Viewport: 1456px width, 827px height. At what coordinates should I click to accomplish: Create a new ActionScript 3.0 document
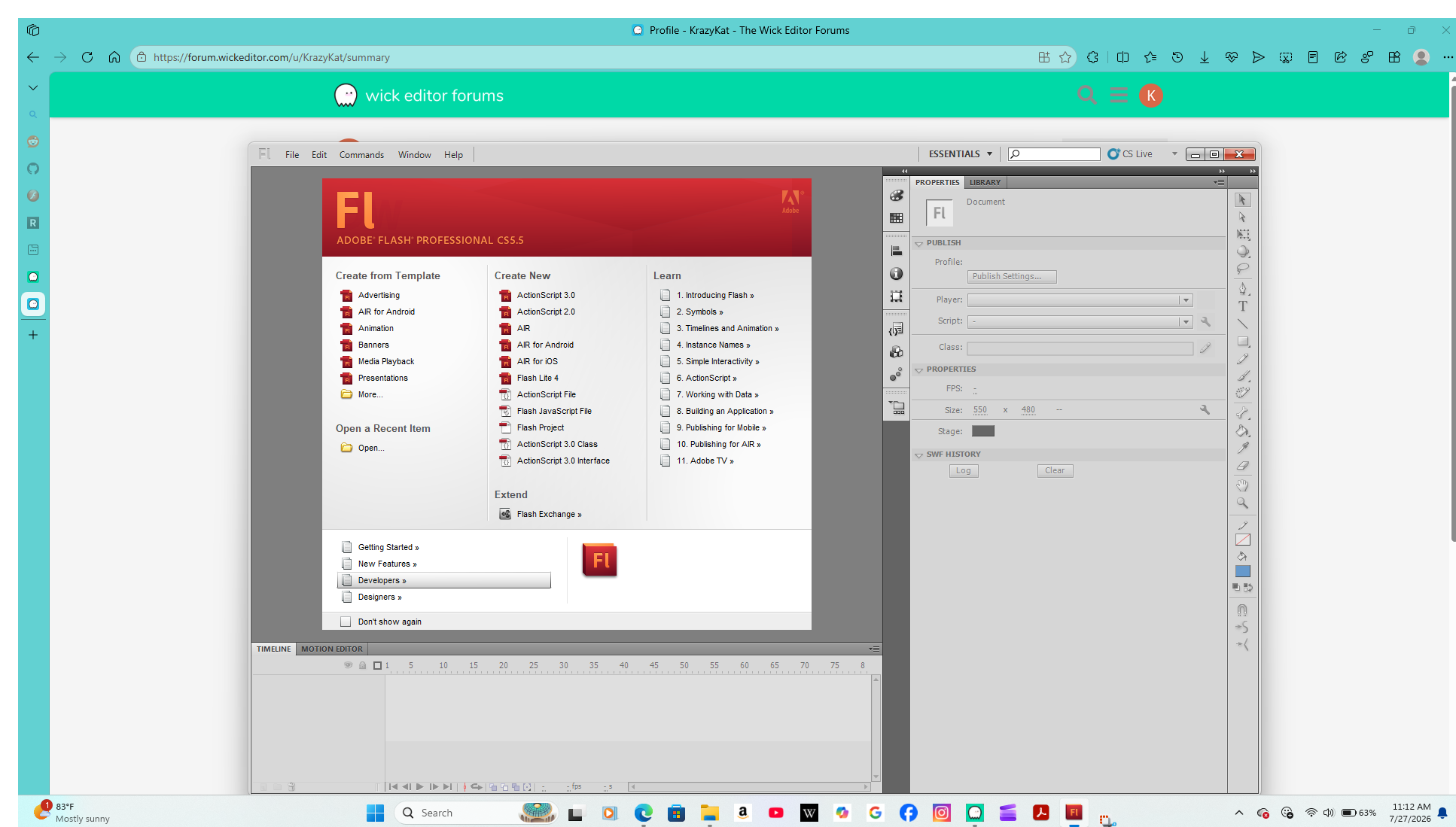point(546,296)
